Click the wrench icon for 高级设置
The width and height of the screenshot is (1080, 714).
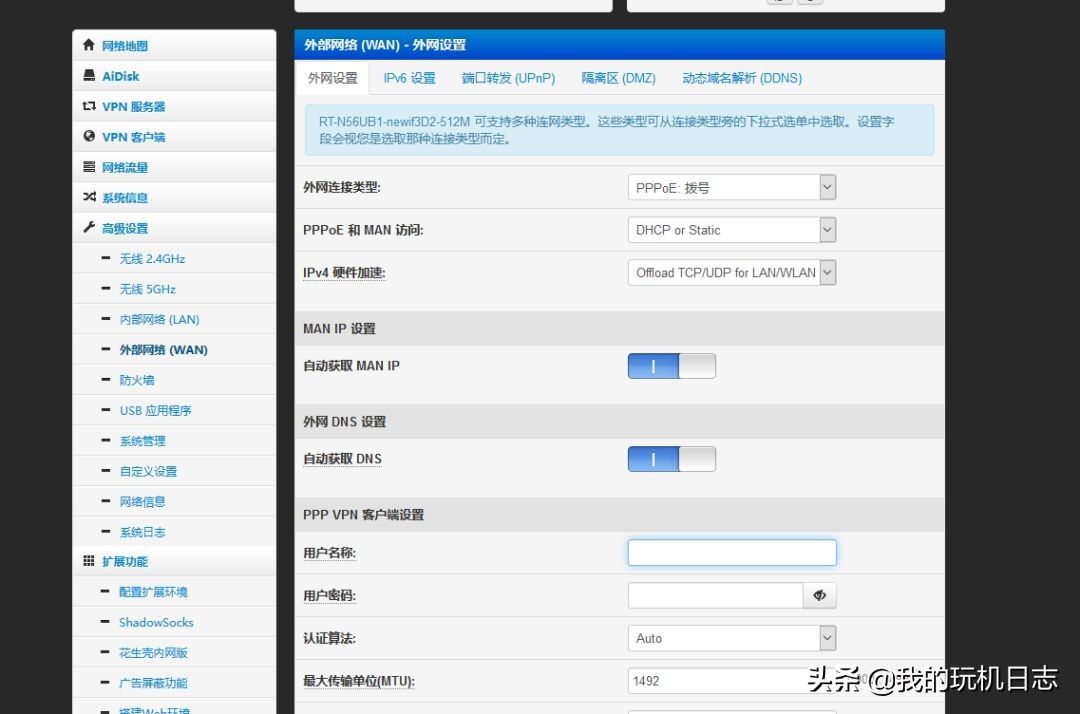89,227
